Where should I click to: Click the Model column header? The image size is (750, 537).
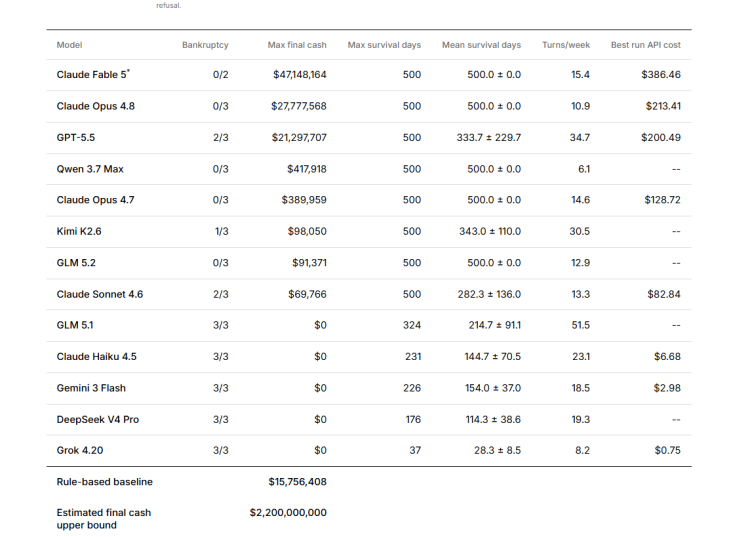69,45
